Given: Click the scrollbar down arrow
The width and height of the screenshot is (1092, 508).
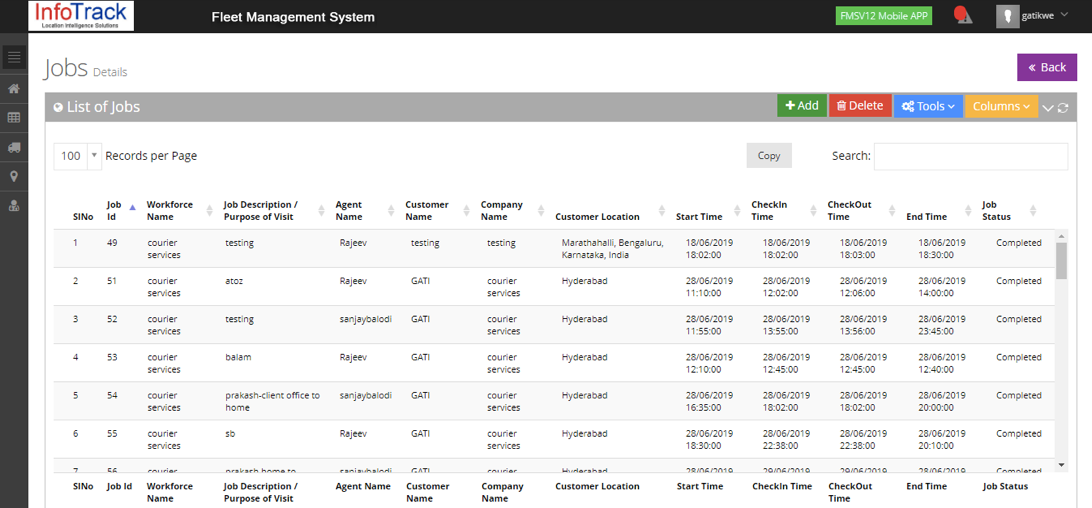Looking at the screenshot, I should coord(1061,465).
